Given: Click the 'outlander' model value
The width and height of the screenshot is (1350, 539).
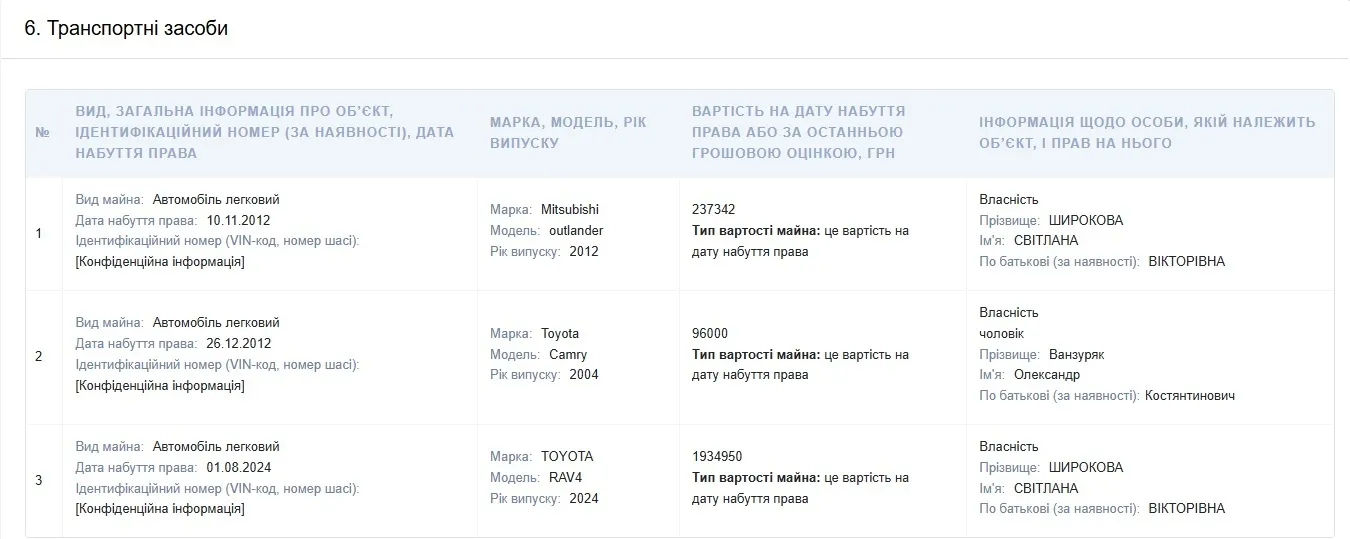Looking at the screenshot, I should pos(576,231).
